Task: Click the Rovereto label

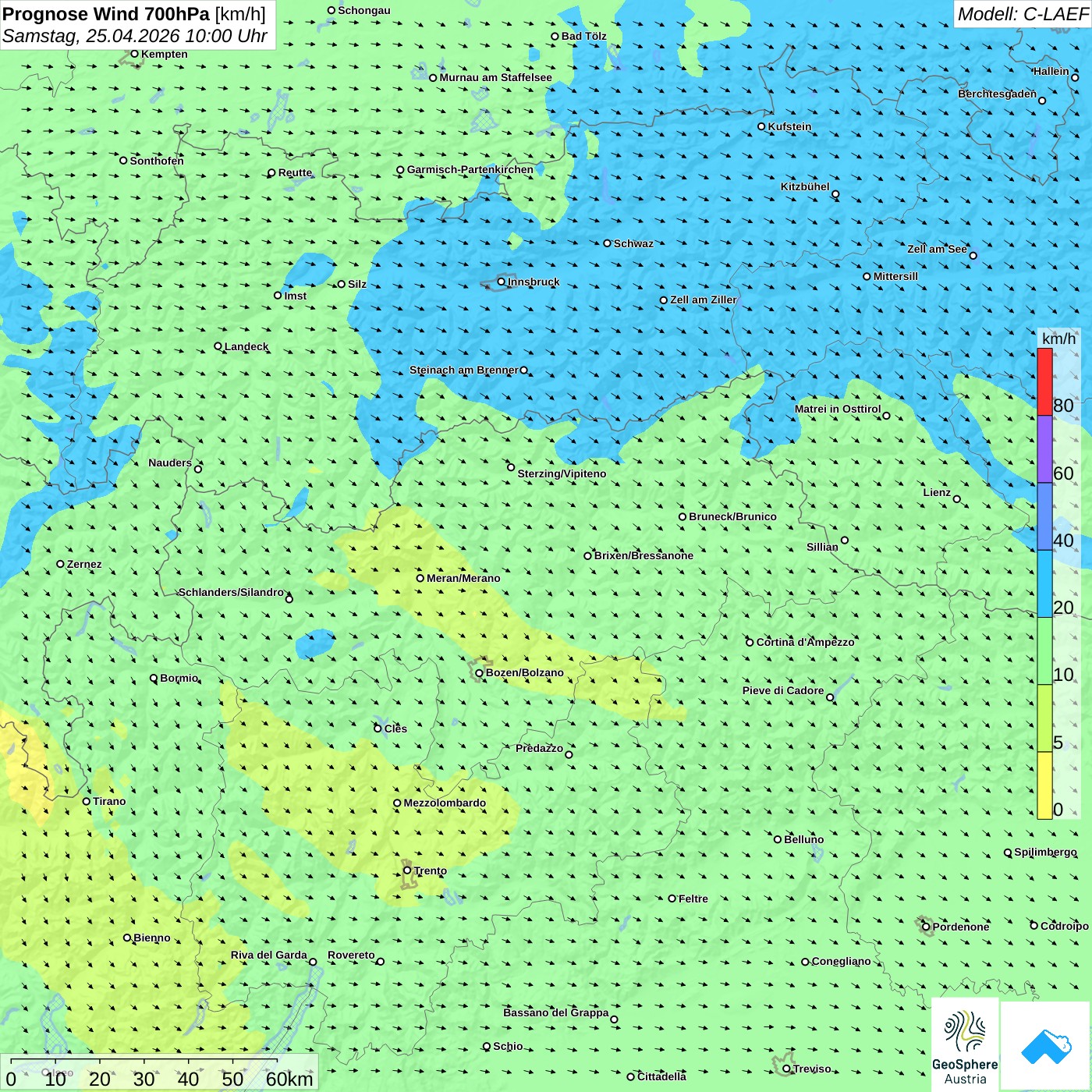Action: (x=351, y=955)
